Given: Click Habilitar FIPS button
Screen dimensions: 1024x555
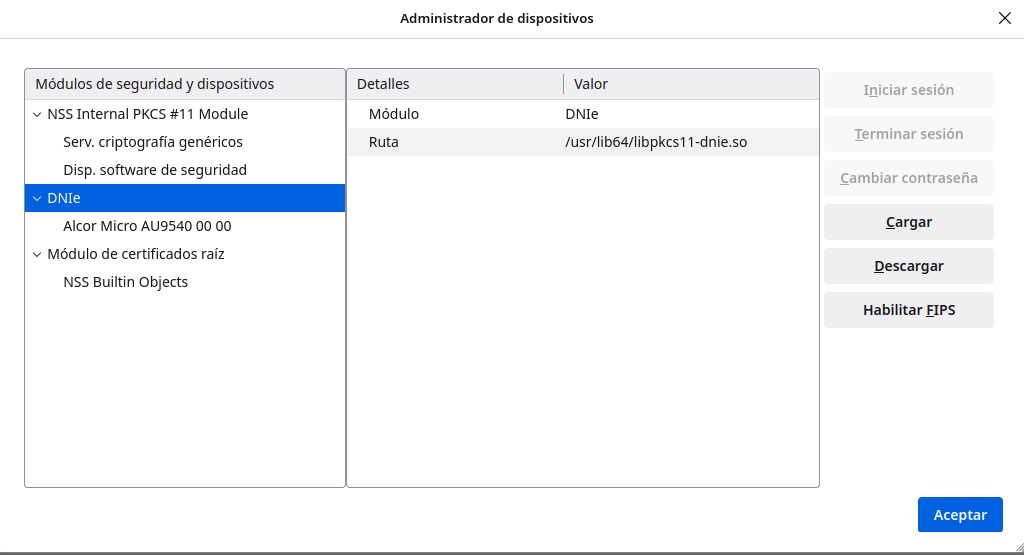Looking at the screenshot, I should pyautogui.click(x=908, y=310).
